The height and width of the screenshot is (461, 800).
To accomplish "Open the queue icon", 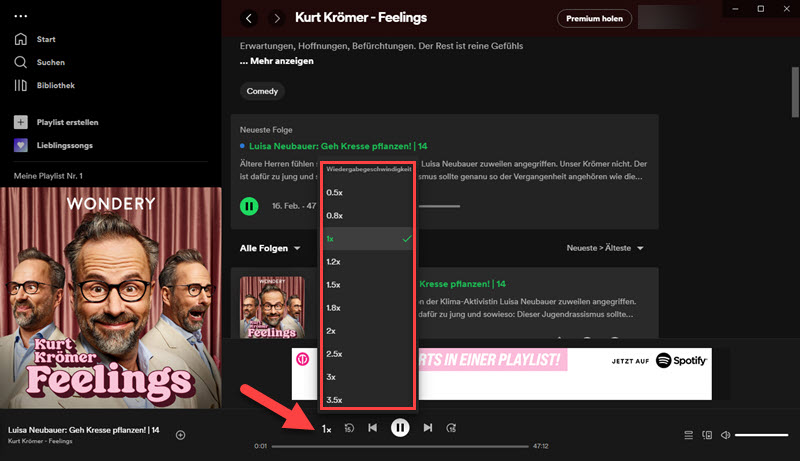I will (x=688, y=435).
